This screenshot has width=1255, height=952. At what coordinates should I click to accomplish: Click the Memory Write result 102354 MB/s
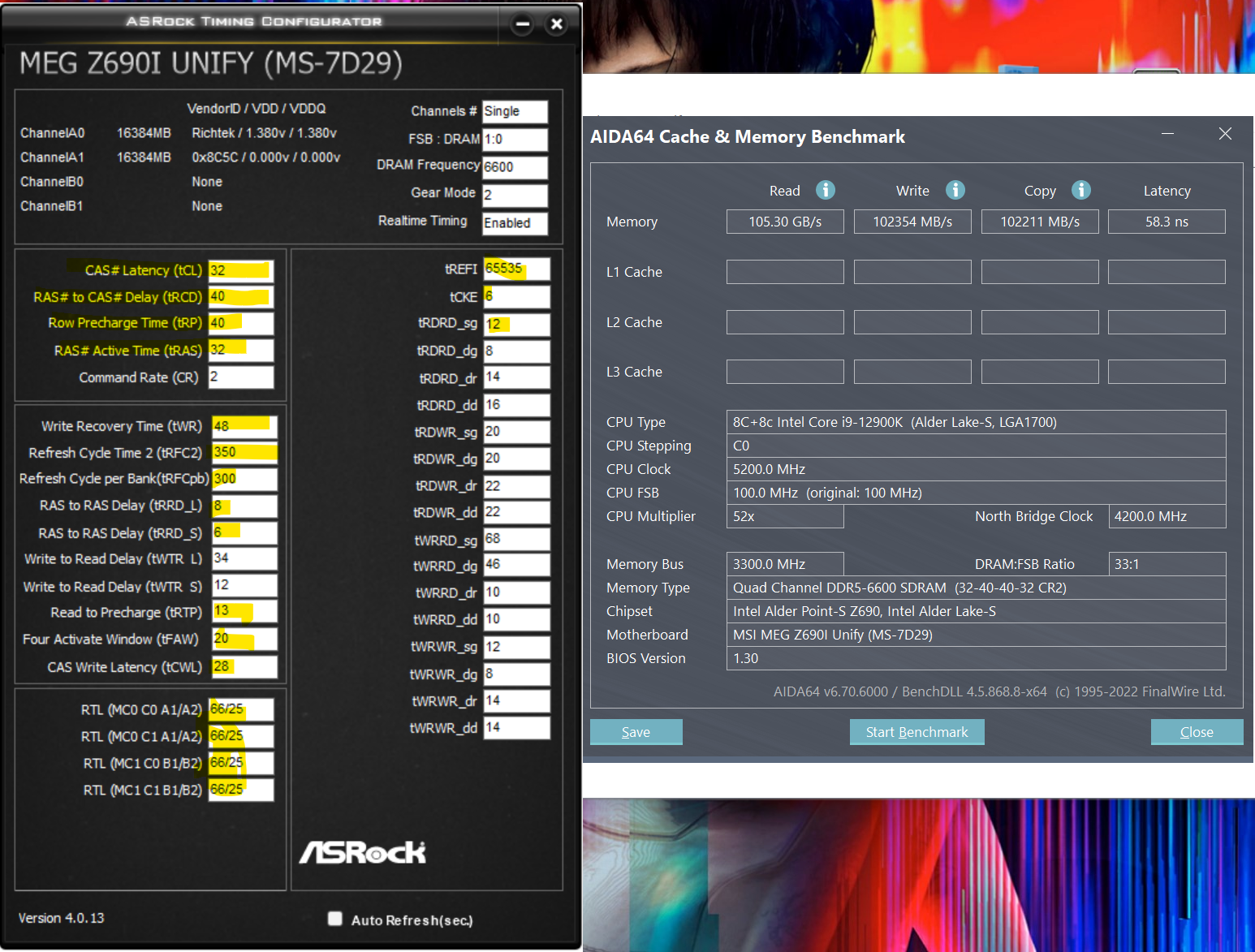point(912,222)
